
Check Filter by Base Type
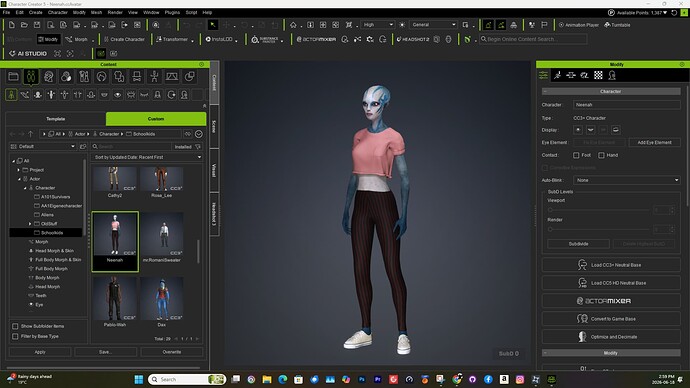15,337
